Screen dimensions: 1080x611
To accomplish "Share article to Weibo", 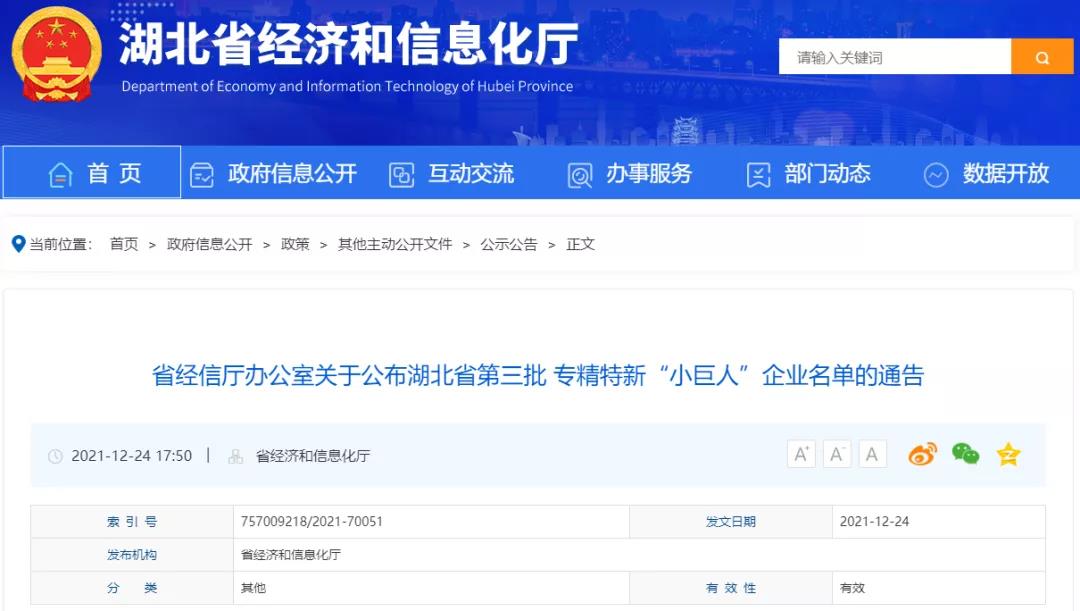I will tap(922, 455).
